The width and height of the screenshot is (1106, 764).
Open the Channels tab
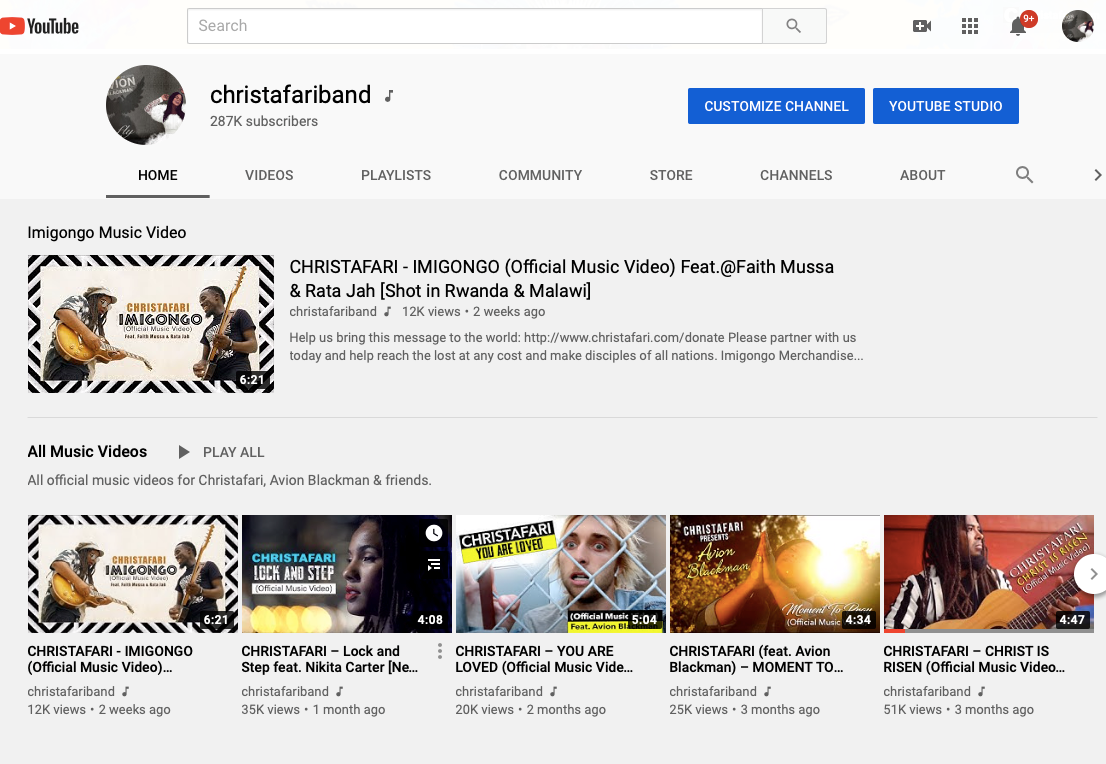point(796,175)
